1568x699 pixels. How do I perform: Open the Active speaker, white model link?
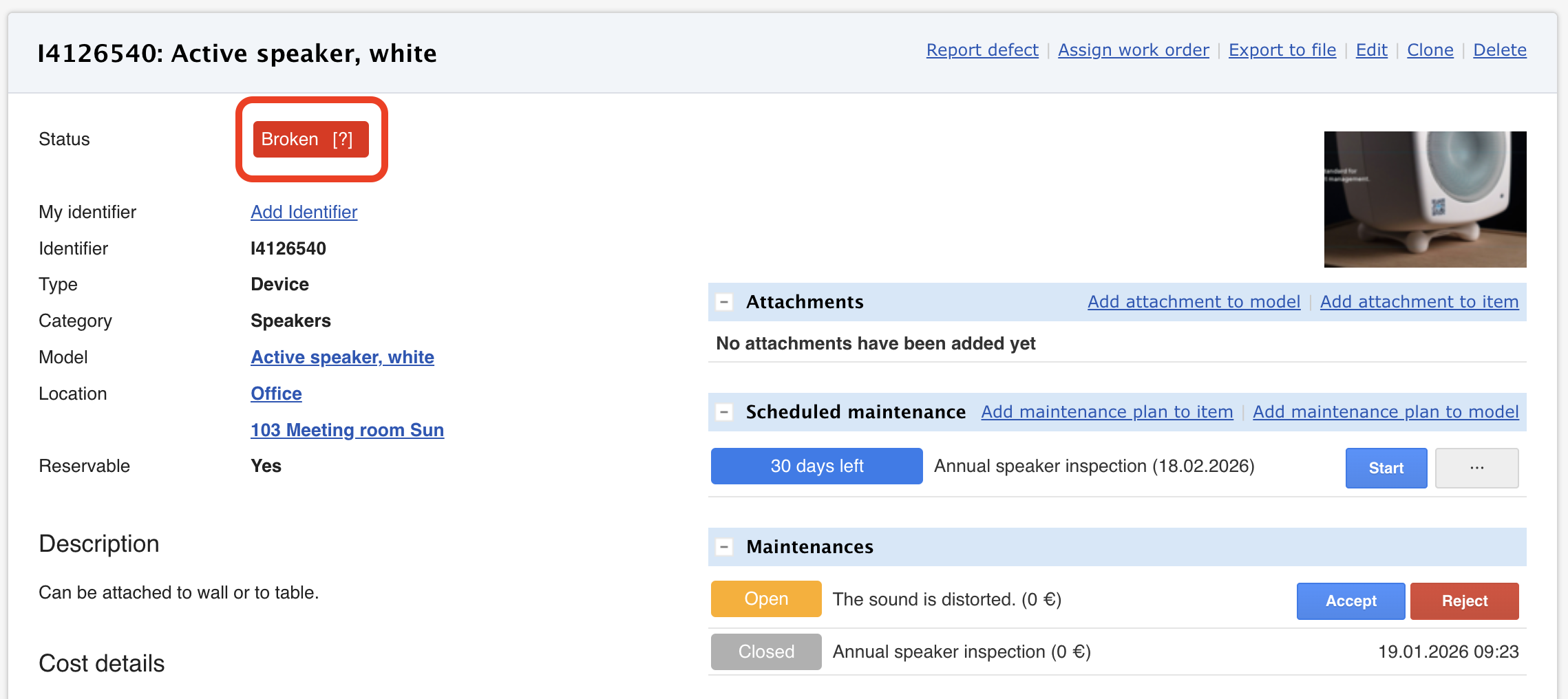click(343, 357)
